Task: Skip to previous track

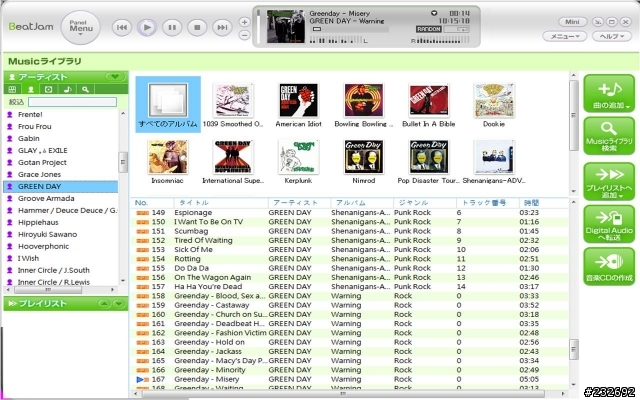Action: click(x=122, y=28)
